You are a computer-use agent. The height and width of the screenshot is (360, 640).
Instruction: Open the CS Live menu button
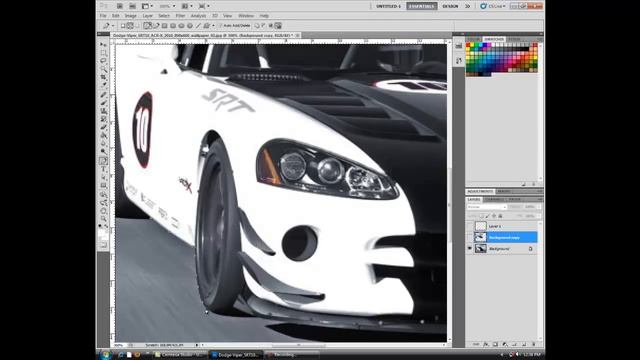pos(493,6)
